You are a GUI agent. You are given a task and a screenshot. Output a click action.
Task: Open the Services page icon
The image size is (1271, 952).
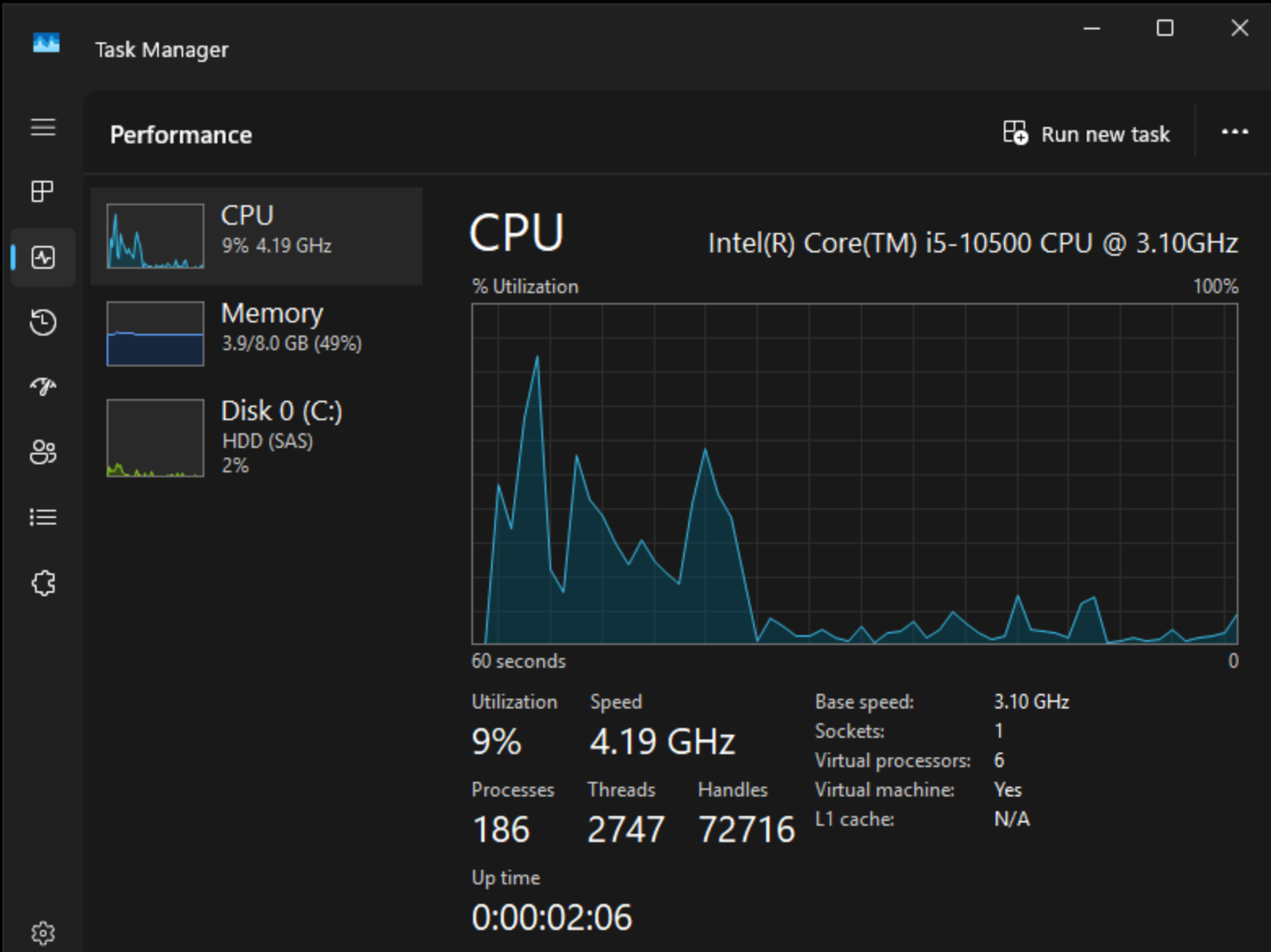pos(43,582)
